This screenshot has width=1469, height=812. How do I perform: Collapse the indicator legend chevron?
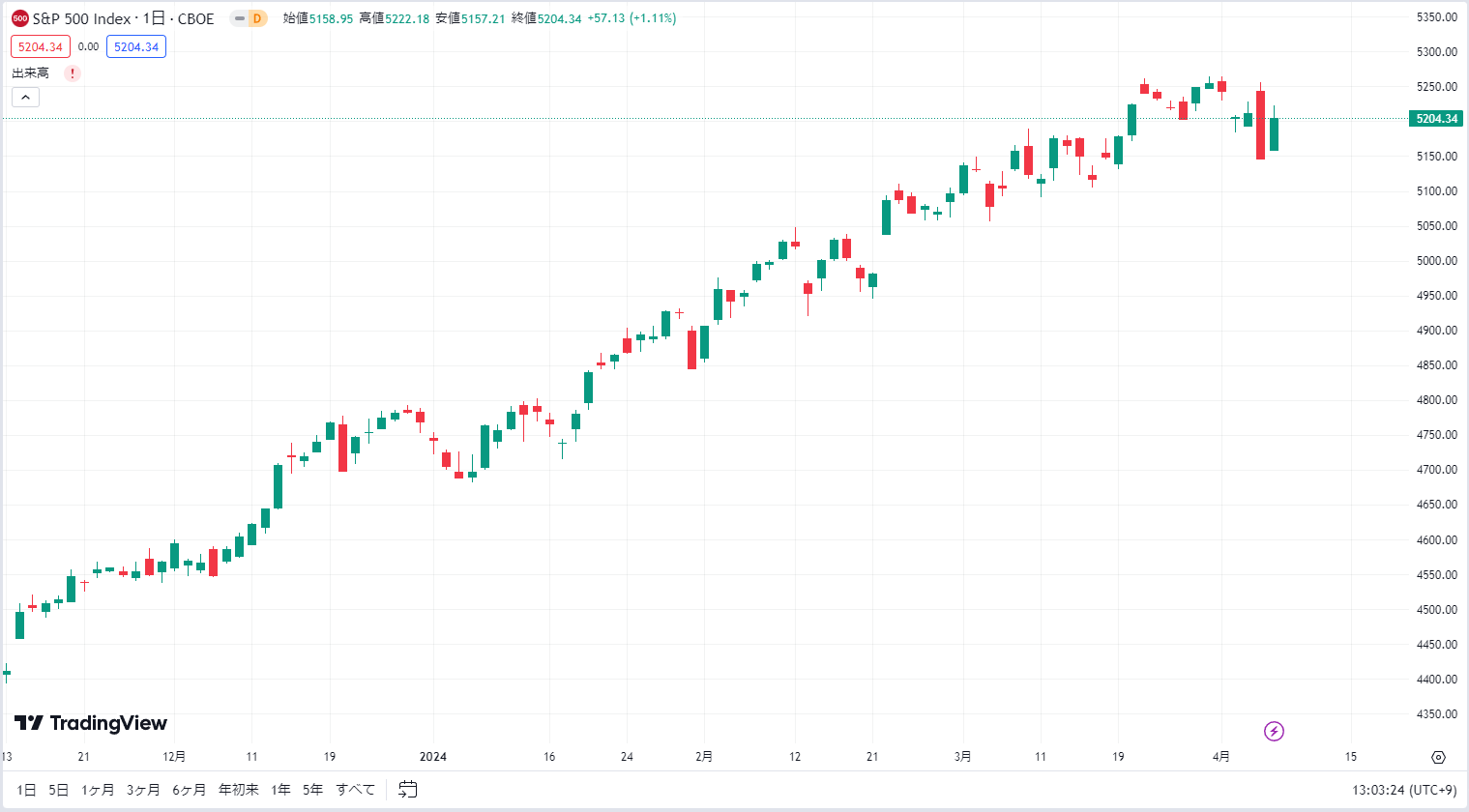tap(25, 97)
